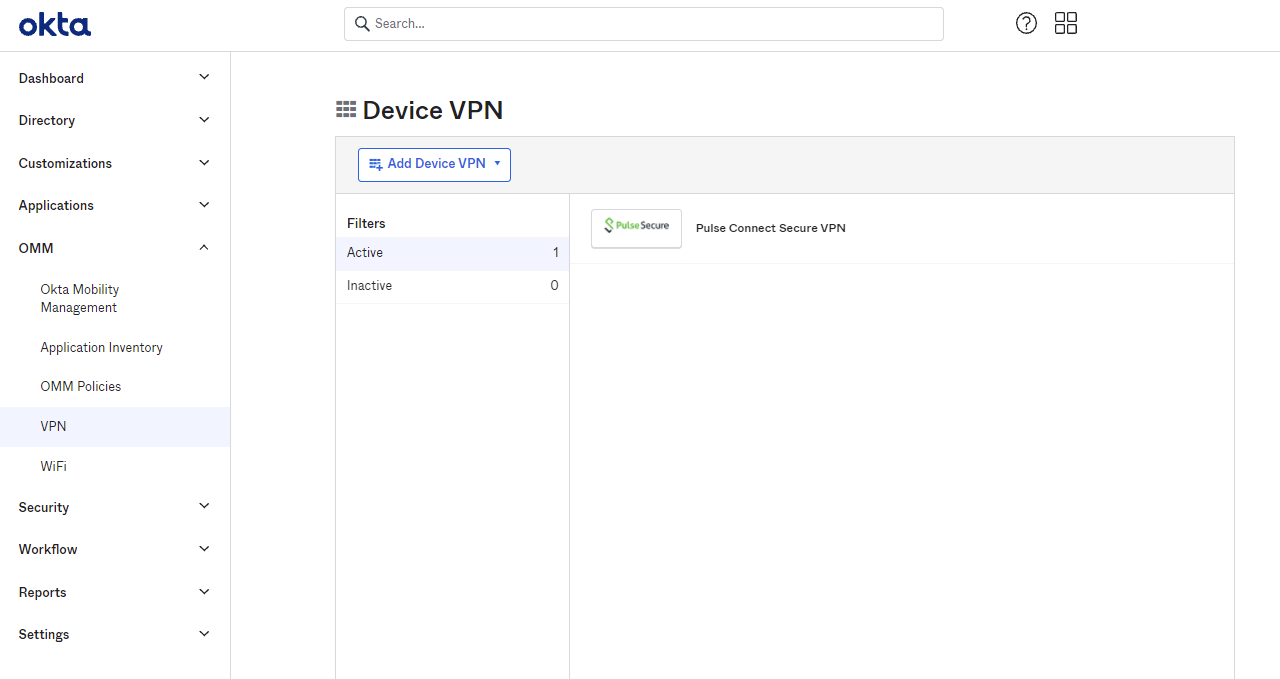Click the Device VPN heading grid icon
This screenshot has height=679, width=1280.
tap(346, 110)
